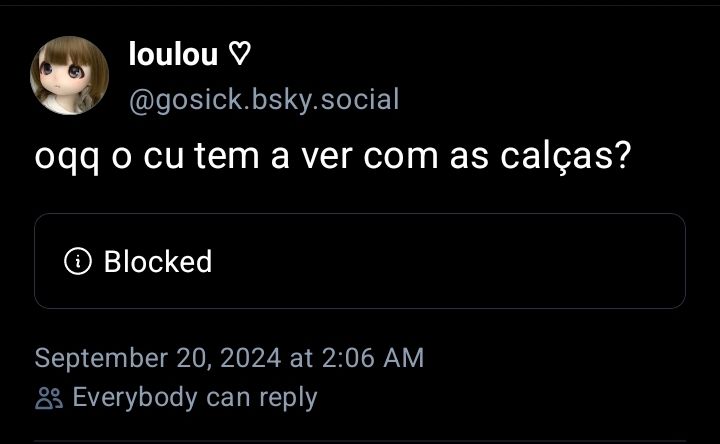Click the word Everybody in the footer
This screenshot has width=720, height=444.
[x=135, y=399]
